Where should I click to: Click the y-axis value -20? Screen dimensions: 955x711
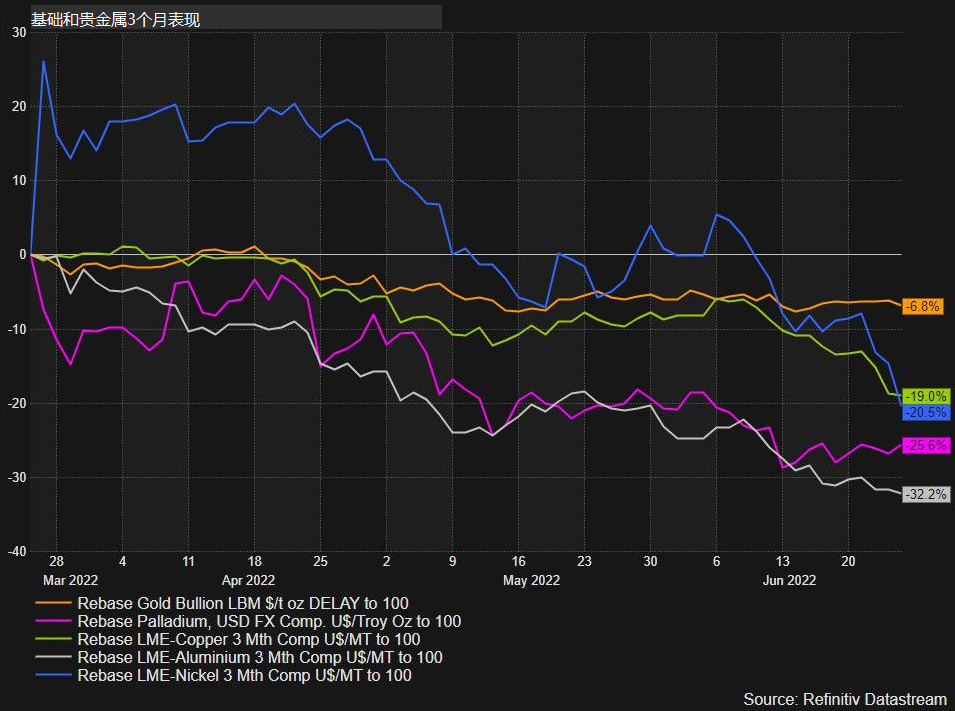pyautogui.click(x=17, y=403)
